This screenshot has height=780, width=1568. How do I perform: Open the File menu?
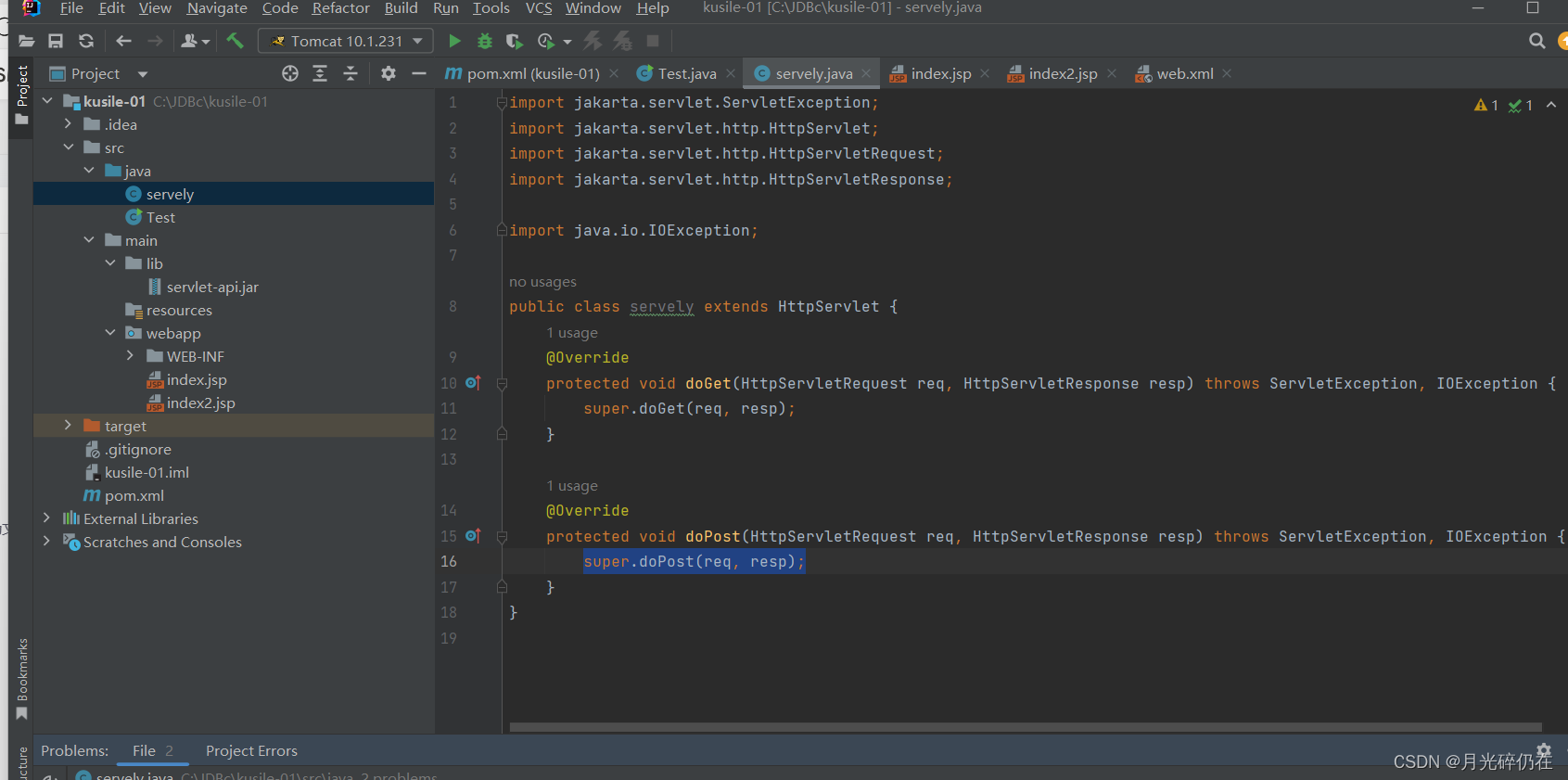click(71, 8)
